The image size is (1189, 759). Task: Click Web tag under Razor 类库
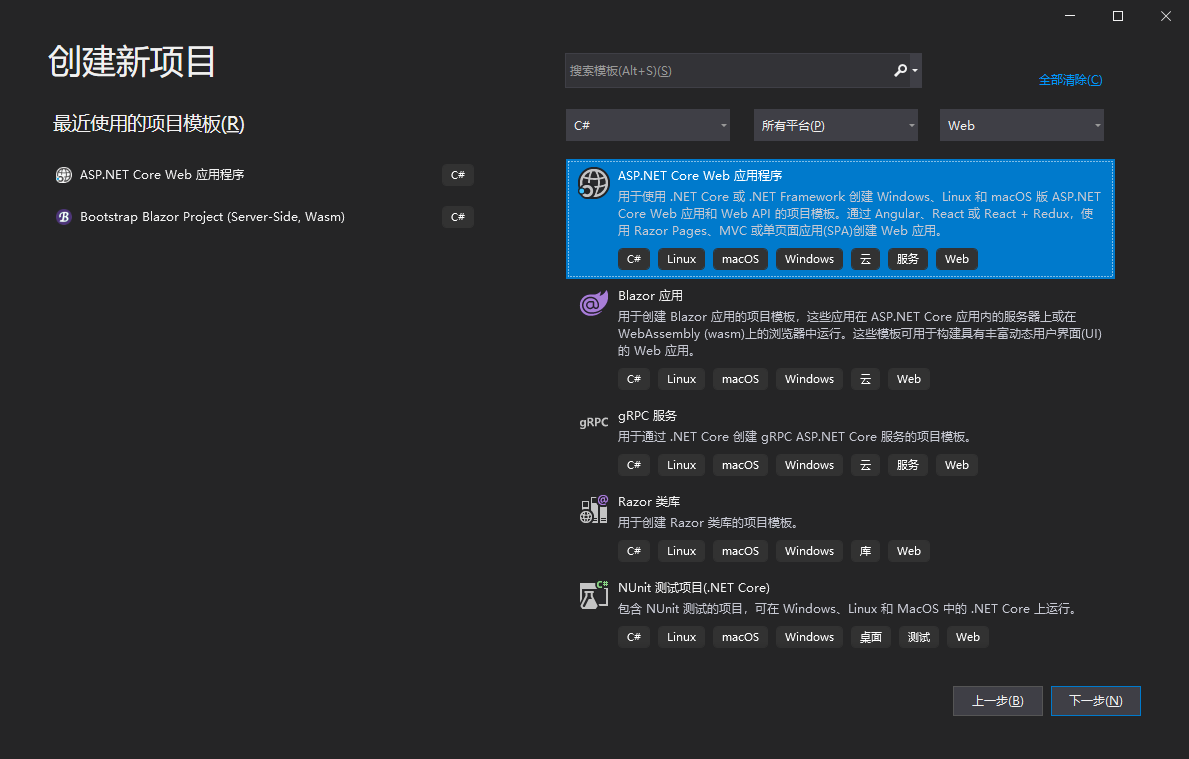(x=908, y=551)
